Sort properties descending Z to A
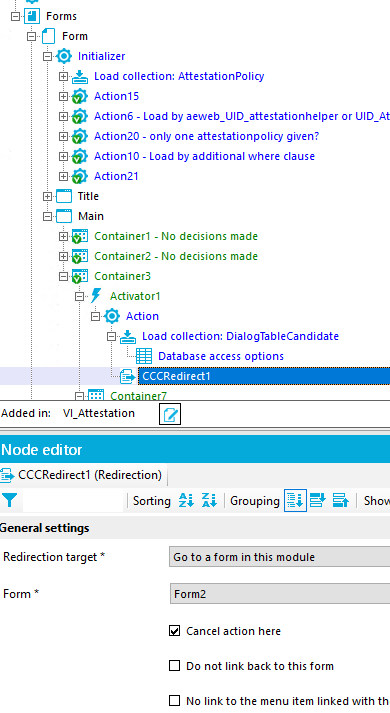 click(x=209, y=501)
